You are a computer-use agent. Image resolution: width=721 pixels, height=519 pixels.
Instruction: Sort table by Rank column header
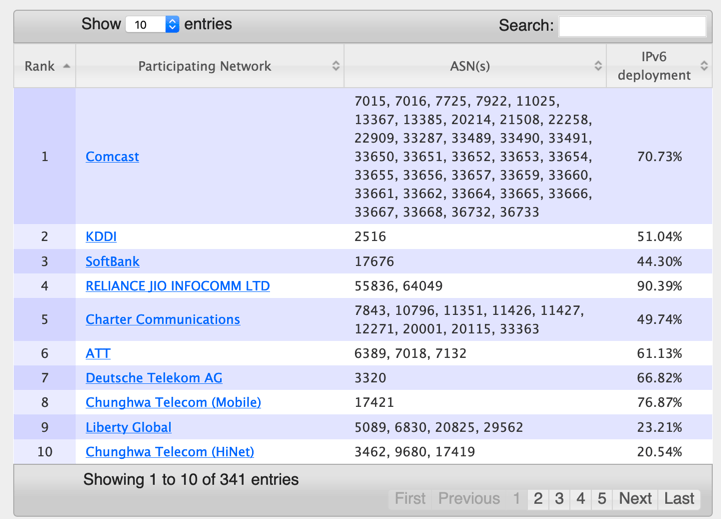[x=45, y=66]
